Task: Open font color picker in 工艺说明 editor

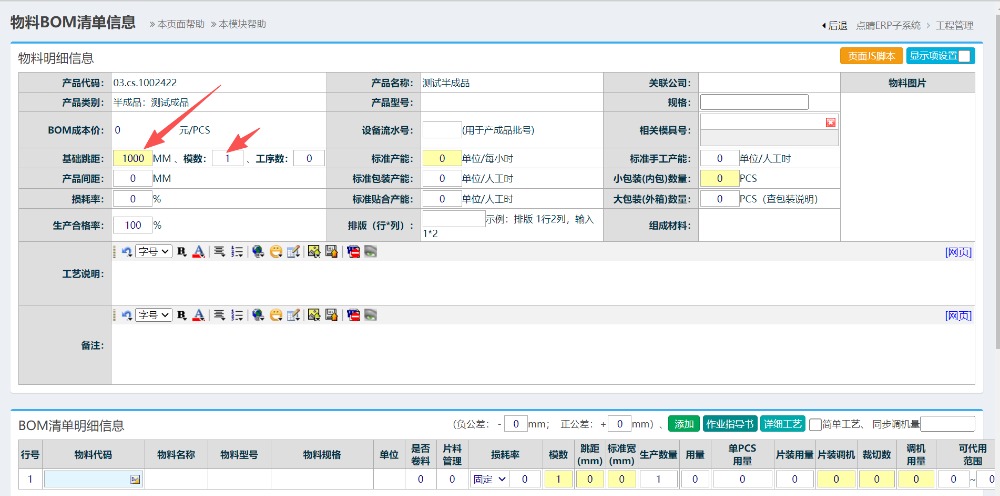Action: [198, 252]
